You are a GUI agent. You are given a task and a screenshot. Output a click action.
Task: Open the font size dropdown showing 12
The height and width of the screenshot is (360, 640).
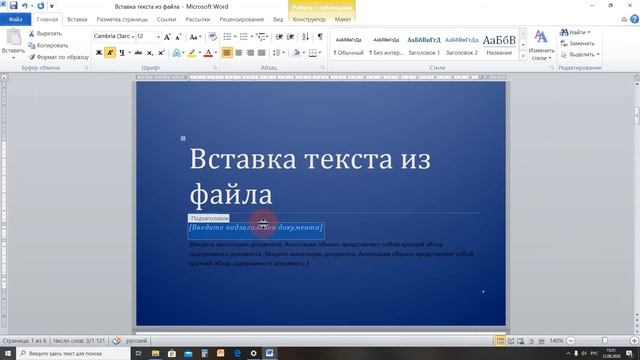point(158,37)
